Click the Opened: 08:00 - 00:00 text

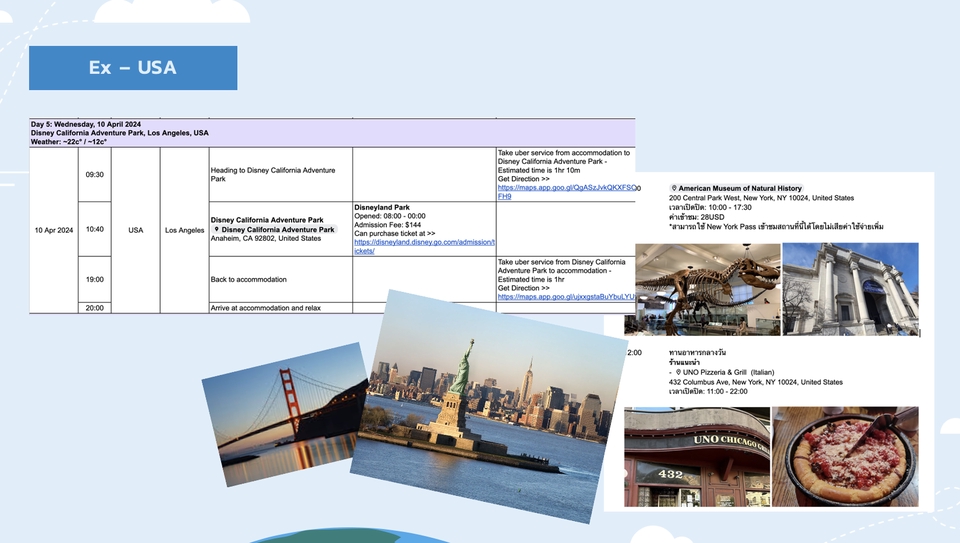(x=389, y=216)
